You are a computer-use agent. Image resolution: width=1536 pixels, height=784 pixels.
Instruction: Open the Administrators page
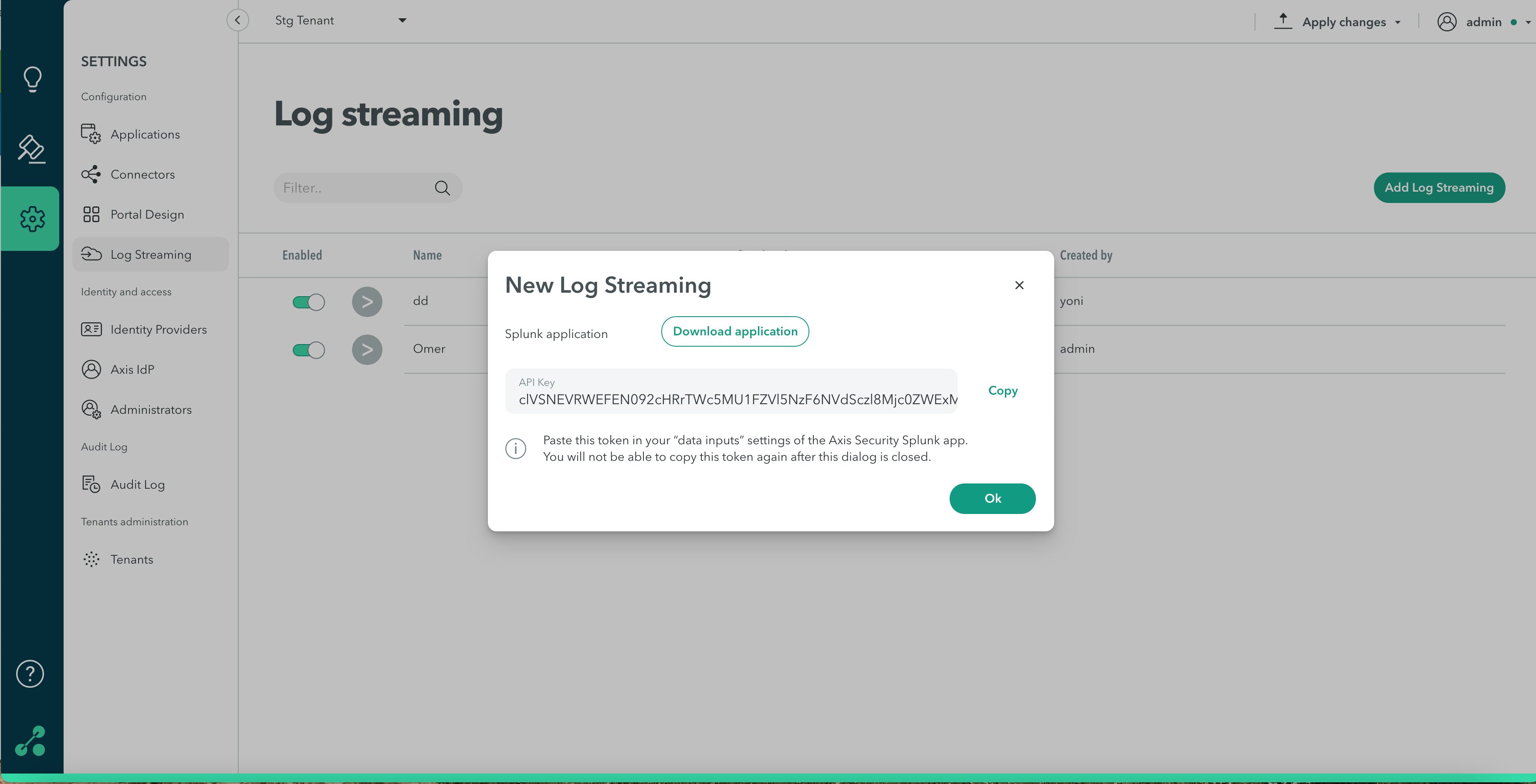coord(150,409)
